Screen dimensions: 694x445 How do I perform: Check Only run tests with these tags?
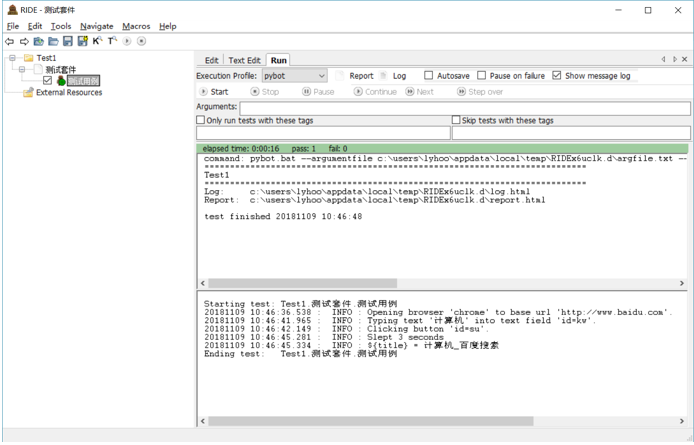(200, 120)
